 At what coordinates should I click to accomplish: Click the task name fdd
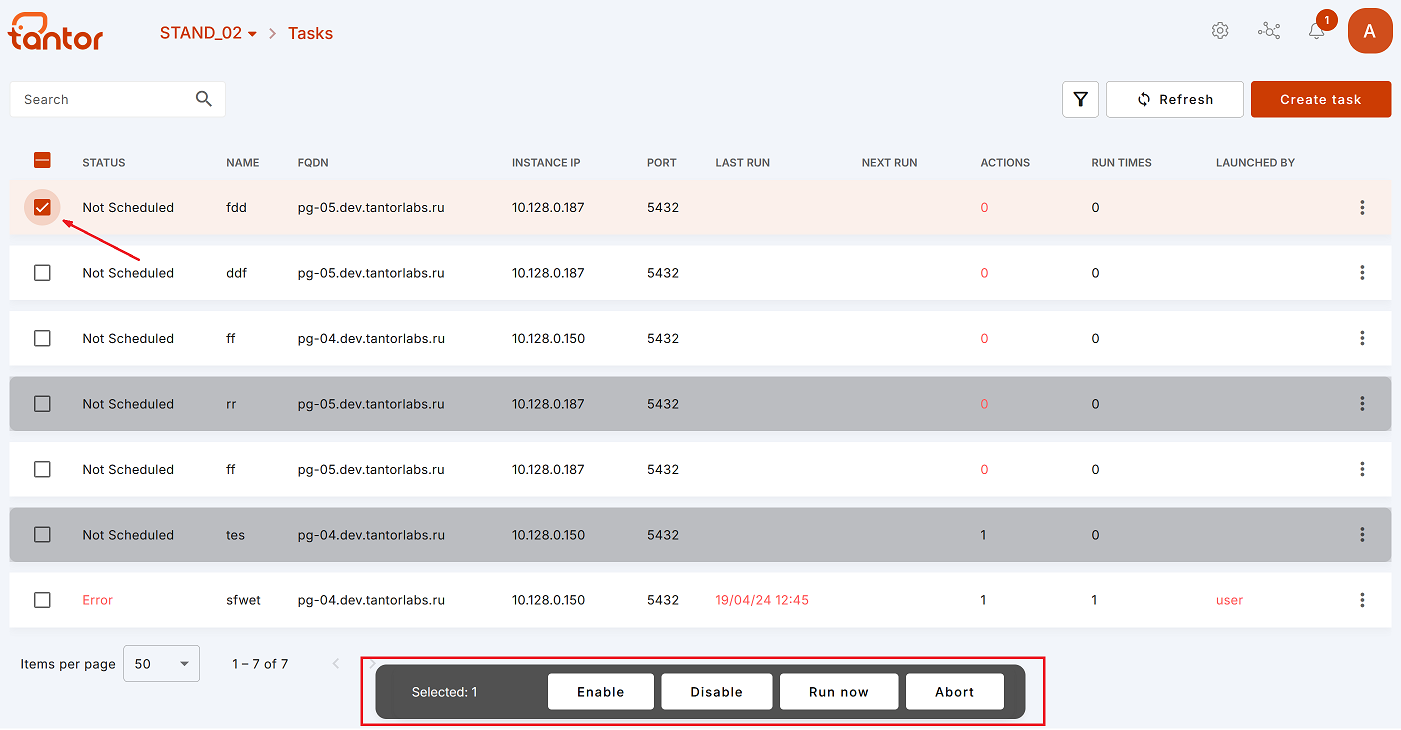coord(236,208)
